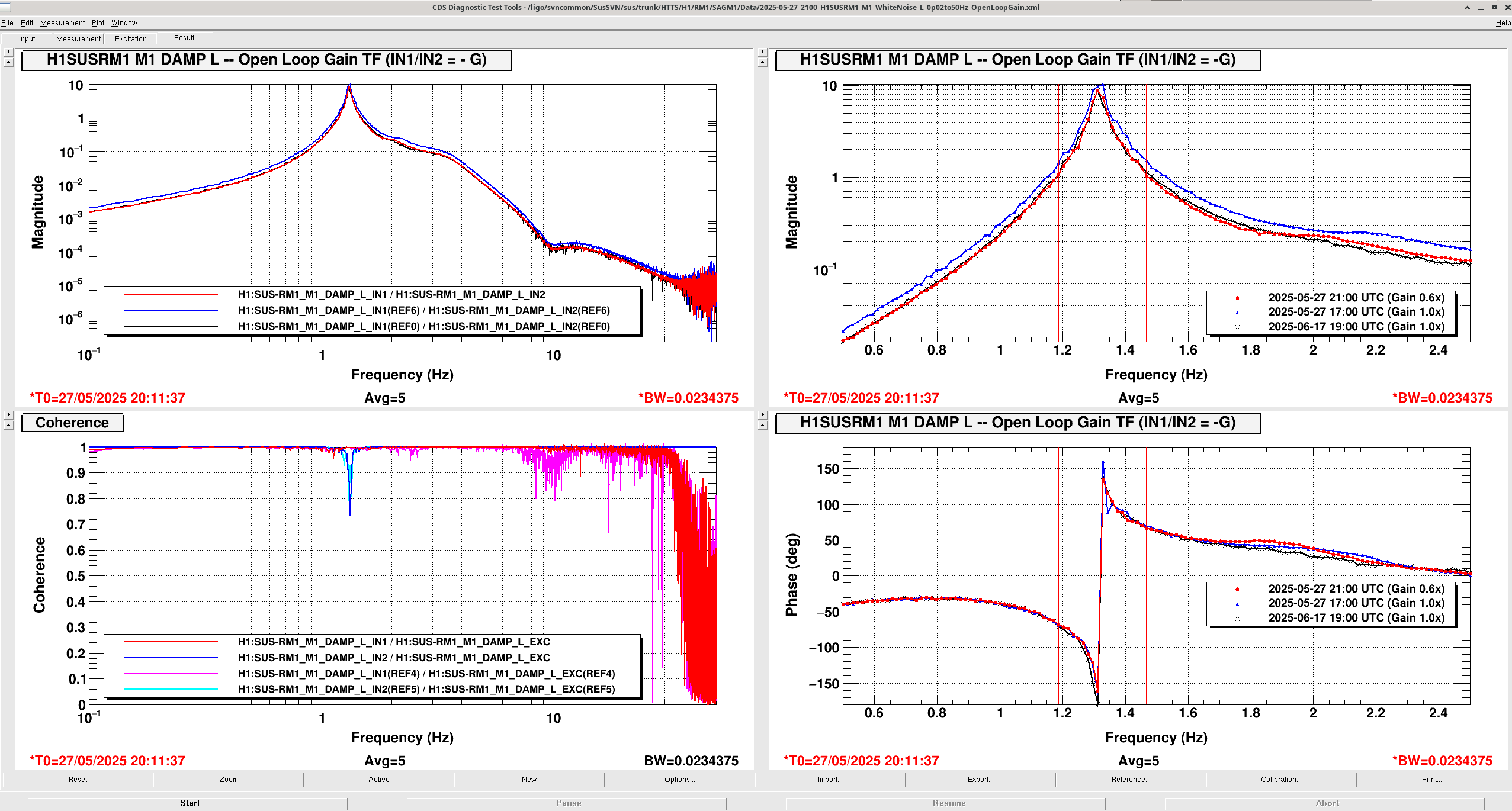Image resolution: width=1512 pixels, height=811 pixels.
Task: Open the Calibration... dialog
Action: point(1281,779)
